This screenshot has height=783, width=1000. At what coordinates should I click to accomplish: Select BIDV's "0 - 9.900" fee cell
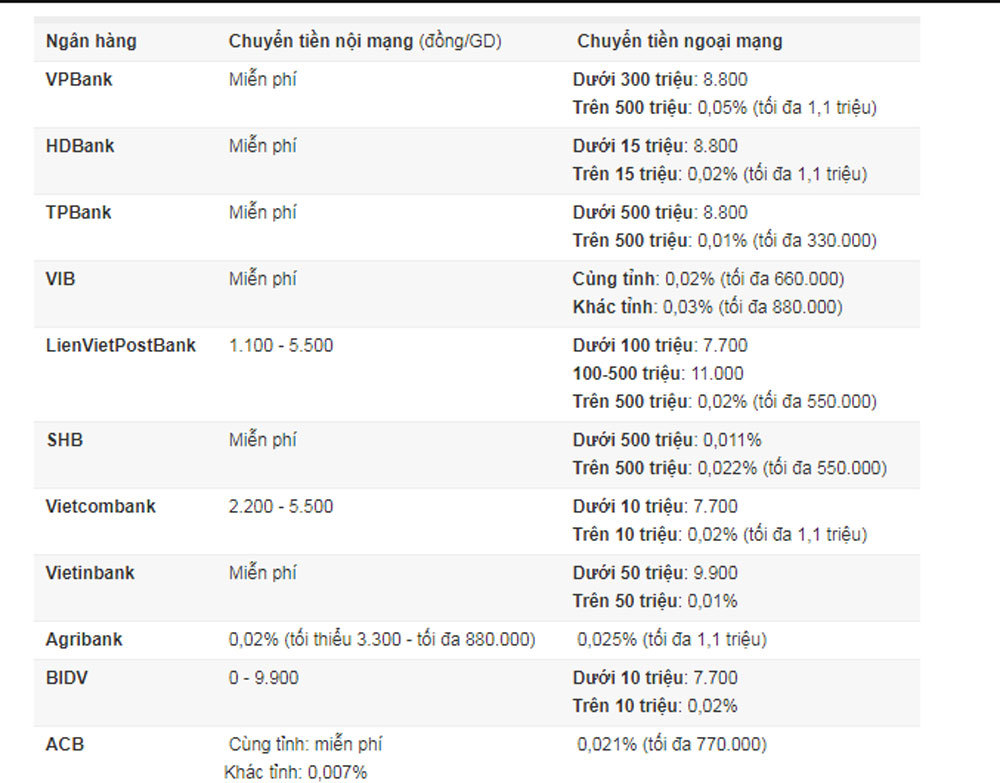coord(263,678)
